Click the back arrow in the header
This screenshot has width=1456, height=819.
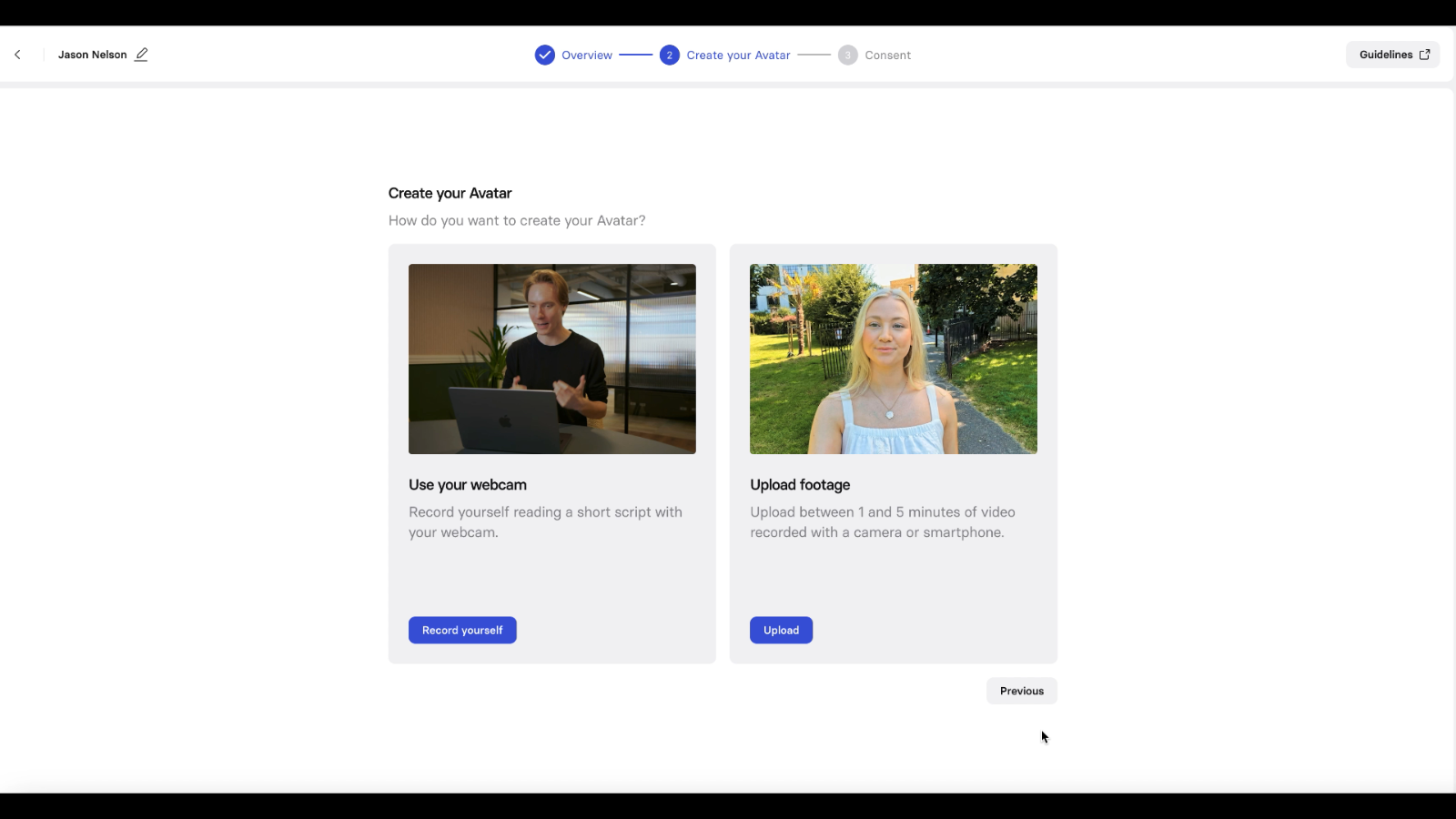coord(17,55)
